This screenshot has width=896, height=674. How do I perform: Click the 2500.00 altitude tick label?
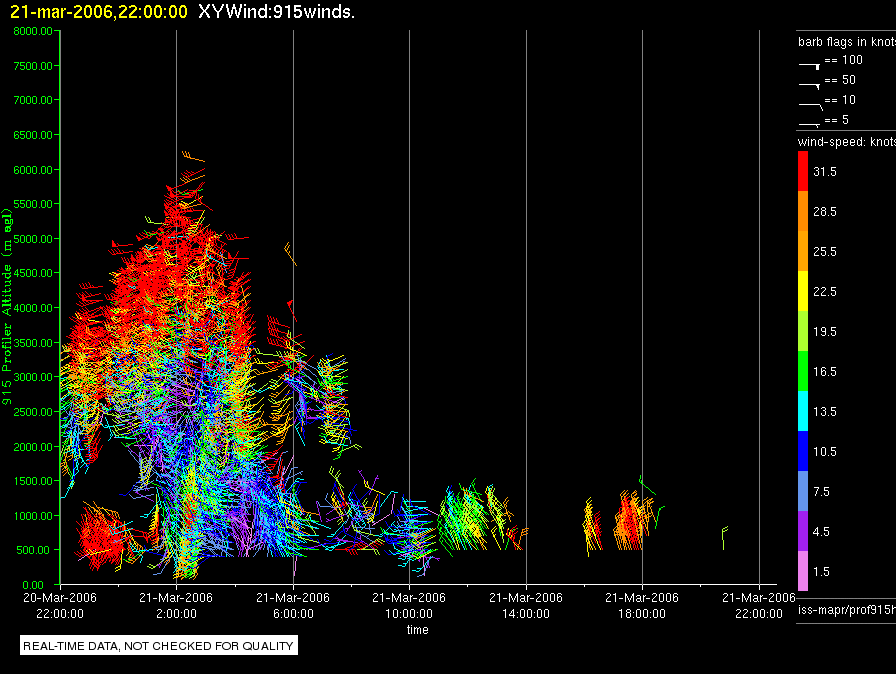[x=33, y=412]
